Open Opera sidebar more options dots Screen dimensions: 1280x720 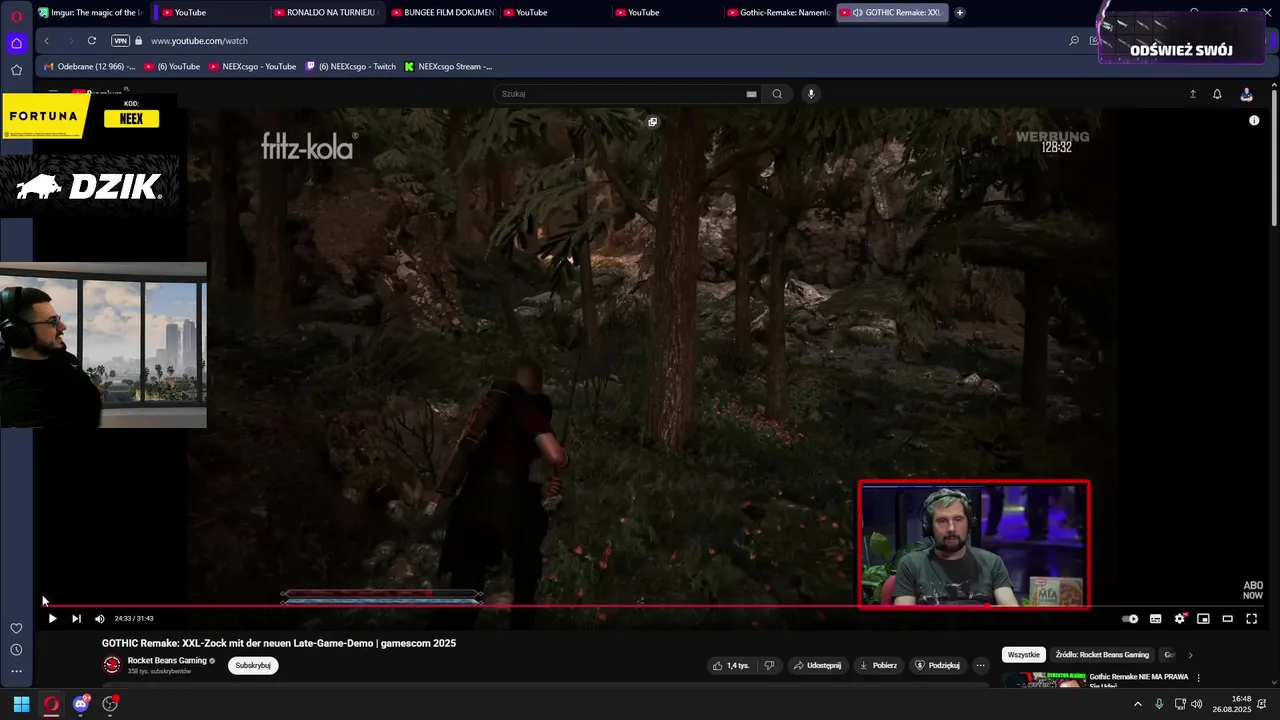pyautogui.click(x=16, y=672)
